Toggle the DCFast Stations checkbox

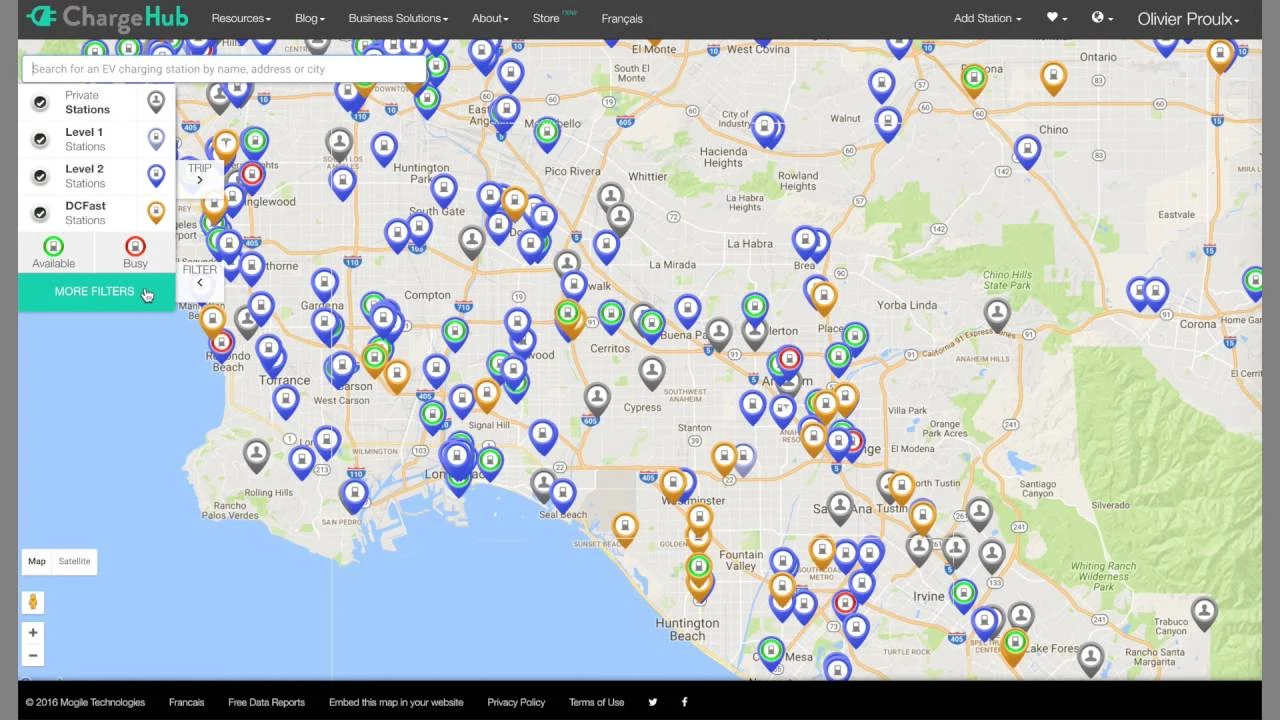click(40, 213)
